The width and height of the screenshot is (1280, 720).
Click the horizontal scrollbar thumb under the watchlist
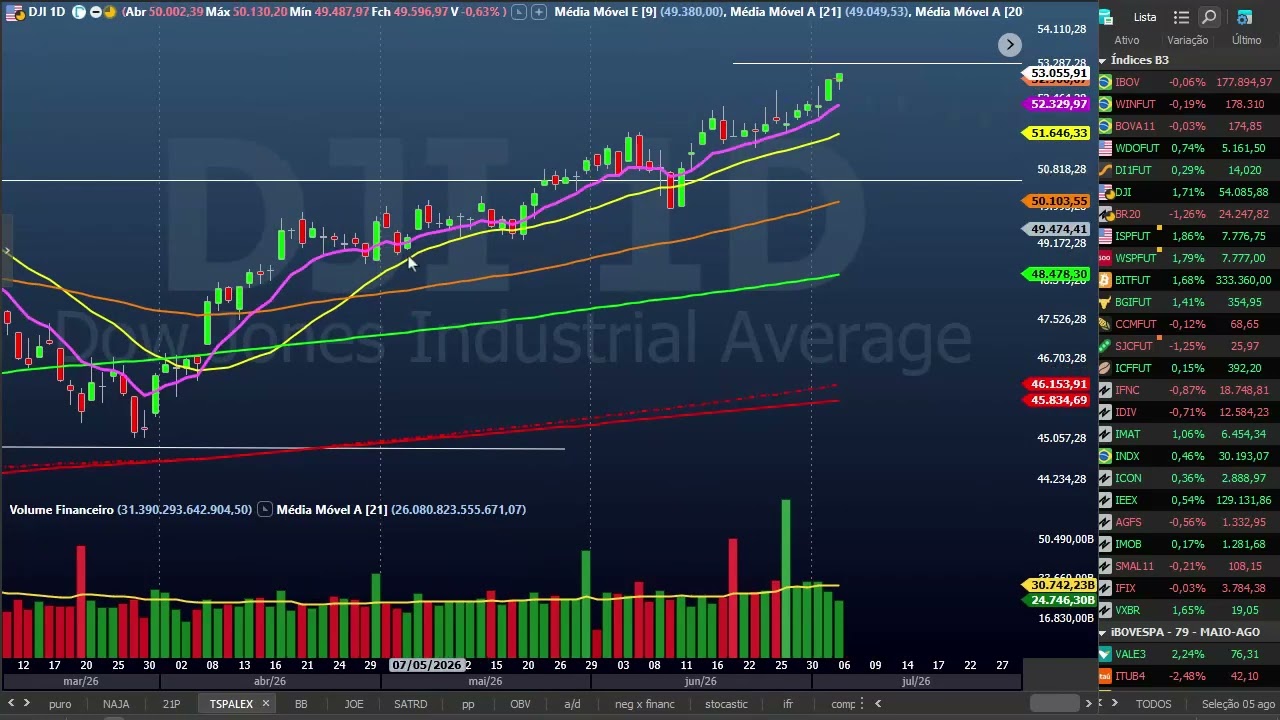(1054, 704)
